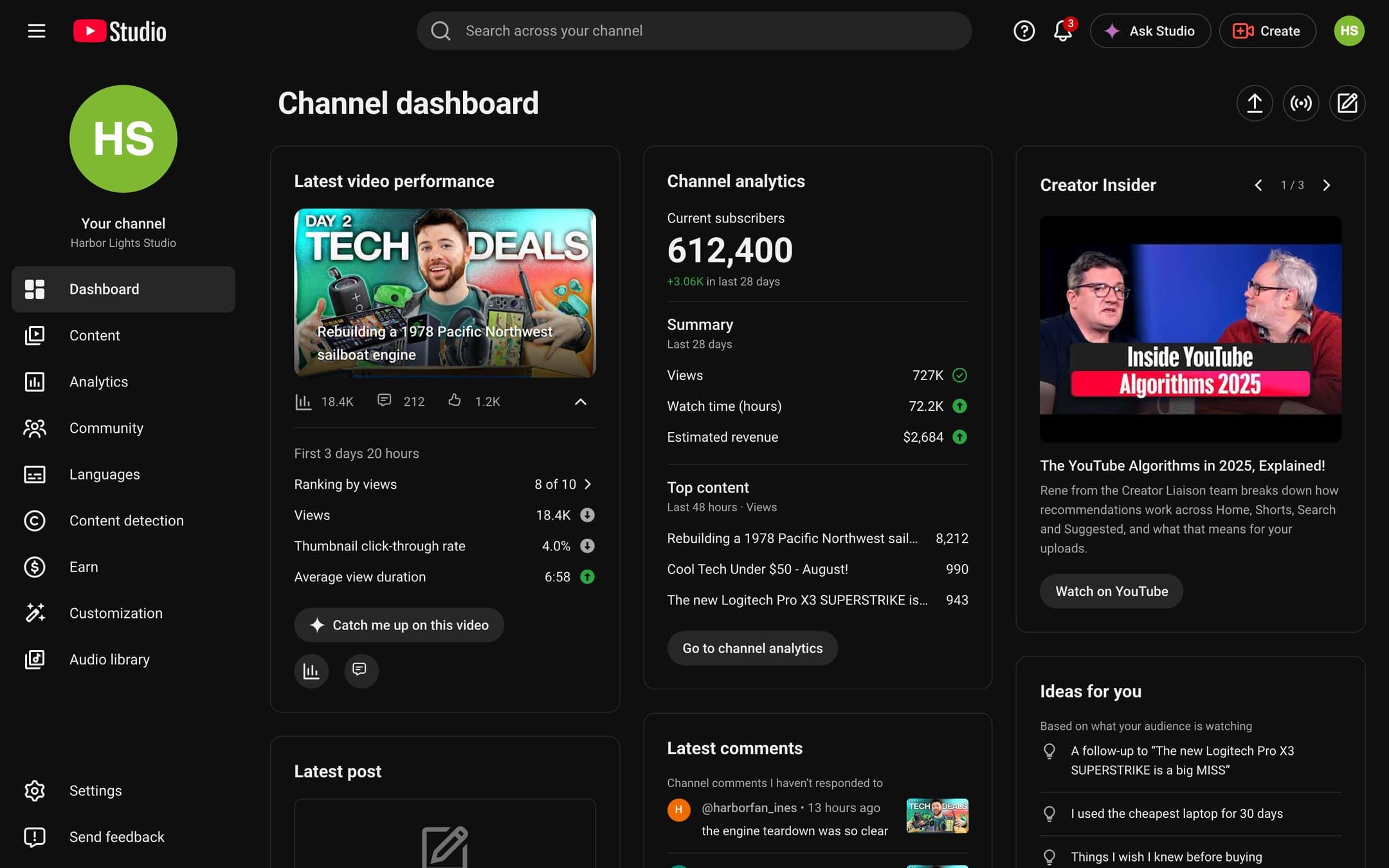Click the Go live broadcast icon
The height and width of the screenshot is (868, 1389).
(1301, 103)
